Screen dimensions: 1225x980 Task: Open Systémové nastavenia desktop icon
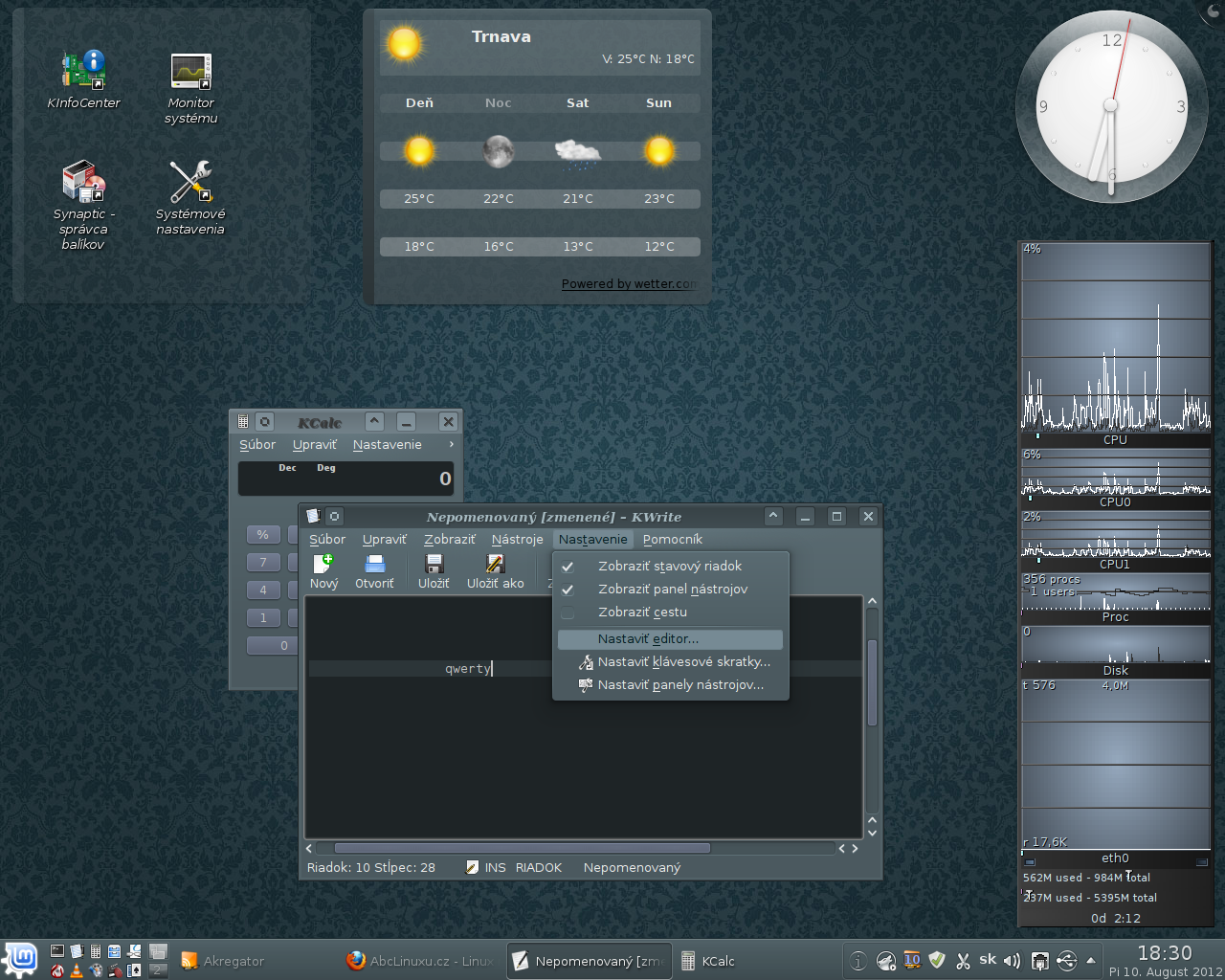pos(190,197)
